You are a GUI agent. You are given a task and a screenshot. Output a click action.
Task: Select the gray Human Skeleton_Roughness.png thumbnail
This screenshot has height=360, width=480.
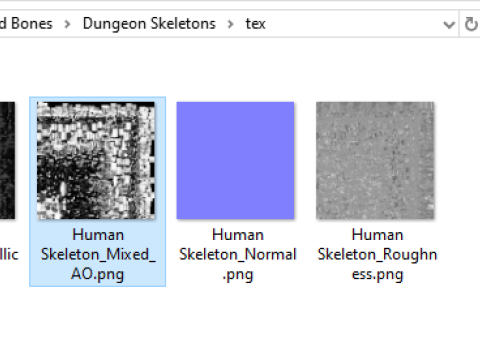tap(375, 160)
